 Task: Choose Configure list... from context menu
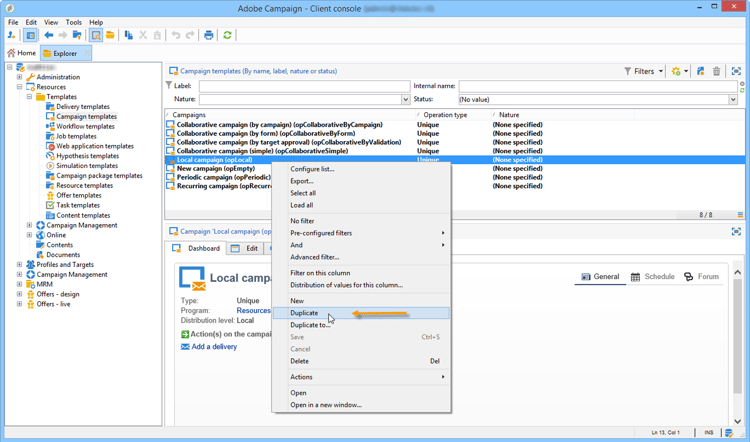coord(361,169)
